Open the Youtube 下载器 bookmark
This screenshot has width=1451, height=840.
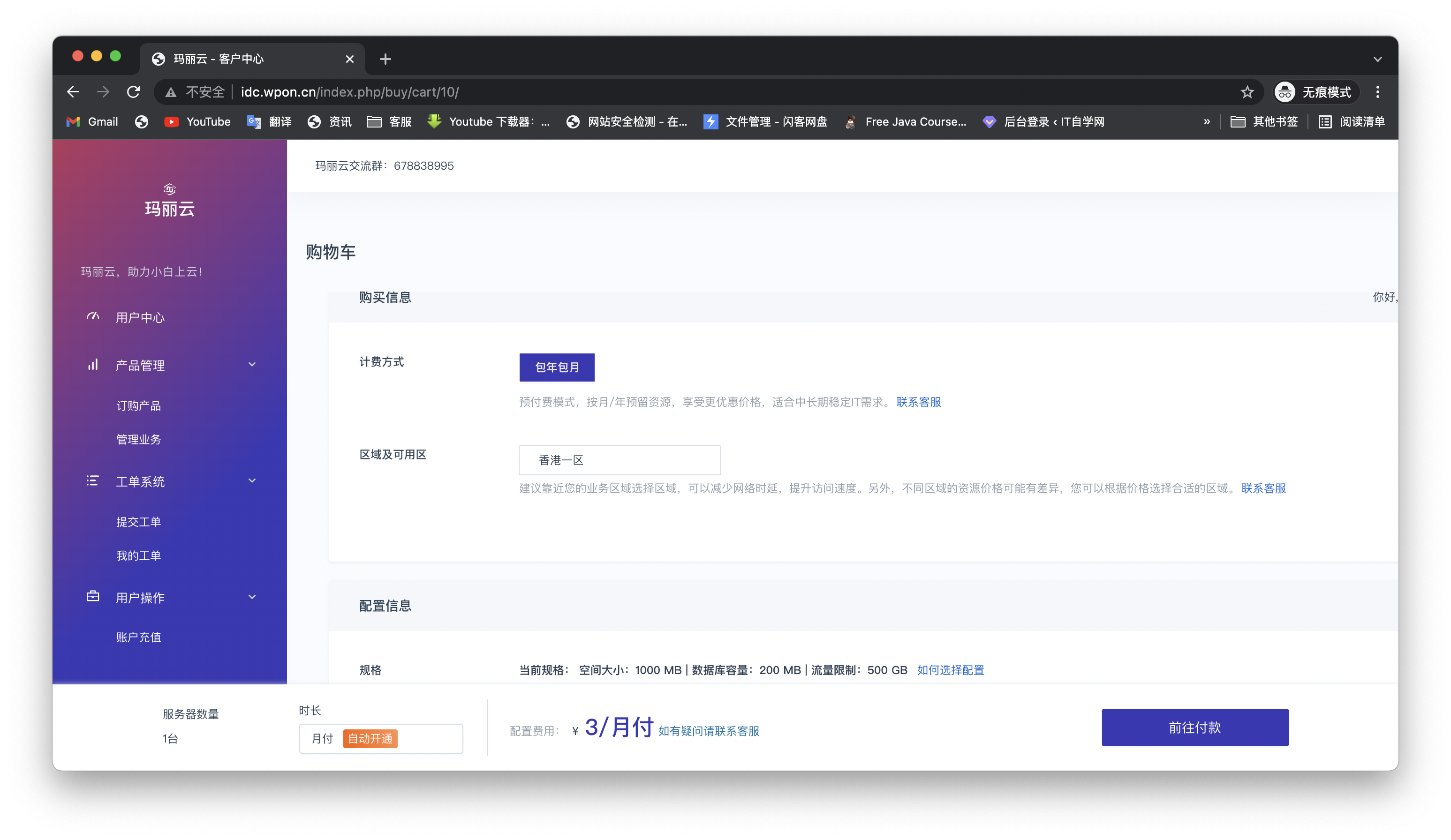[x=488, y=122]
